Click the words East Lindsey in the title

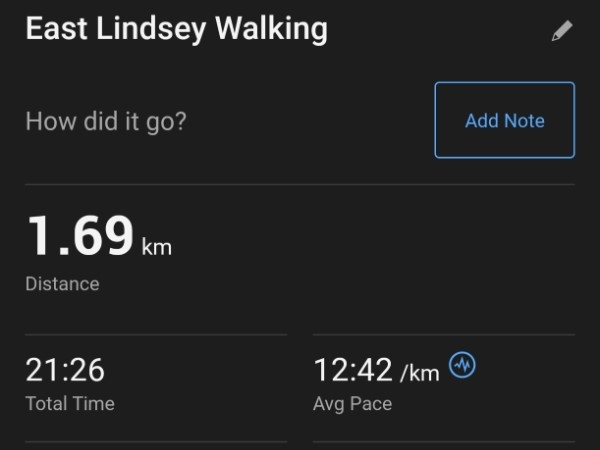point(116,29)
